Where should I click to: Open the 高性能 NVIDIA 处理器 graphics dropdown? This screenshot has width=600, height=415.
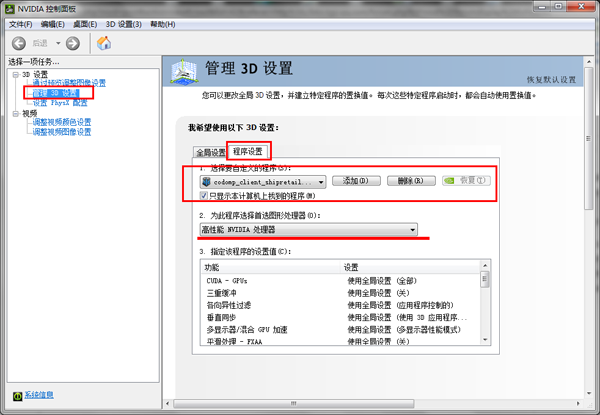pyautogui.click(x=412, y=229)
